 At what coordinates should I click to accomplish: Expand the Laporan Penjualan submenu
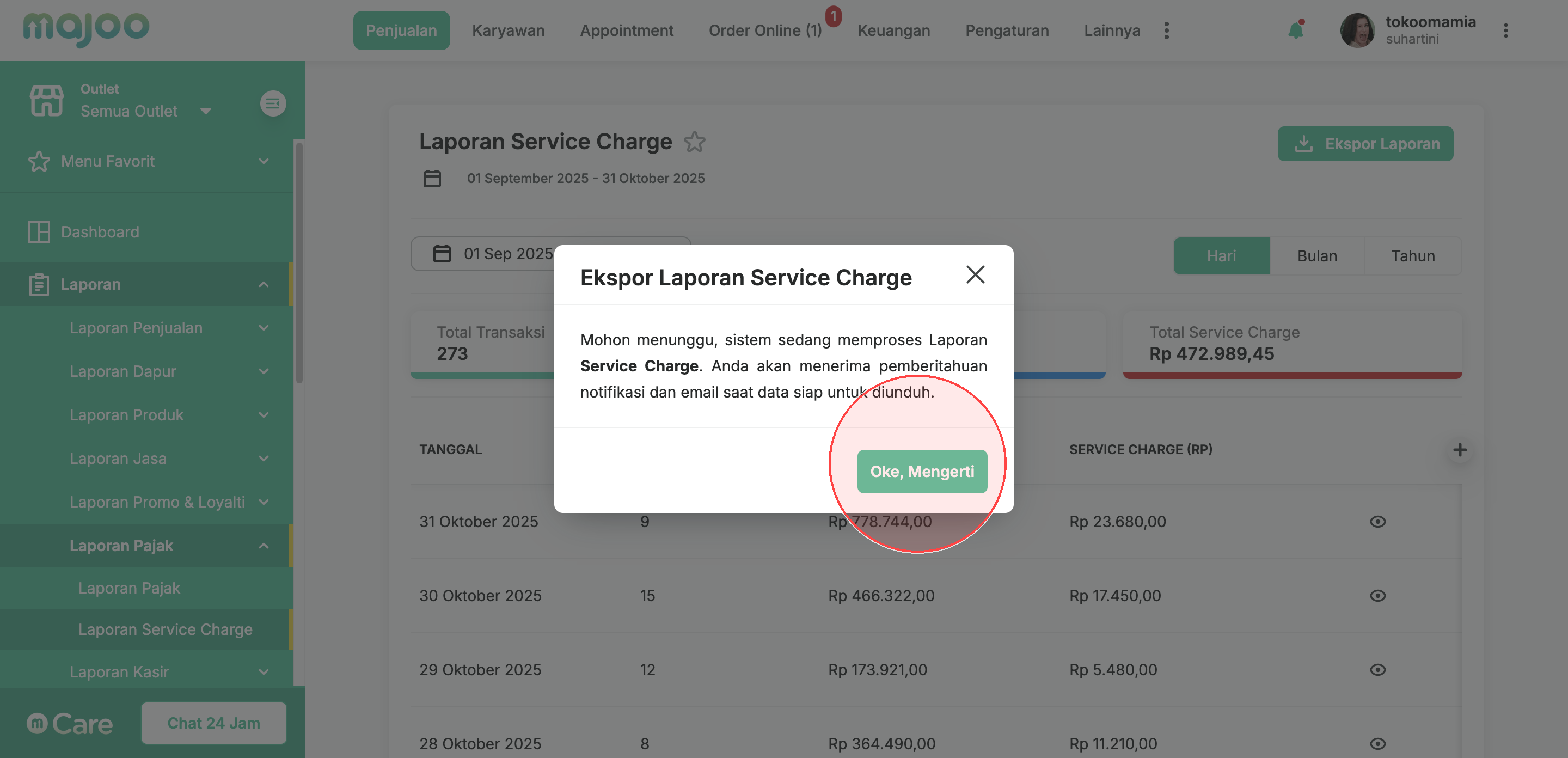click(x=263, y=328)
